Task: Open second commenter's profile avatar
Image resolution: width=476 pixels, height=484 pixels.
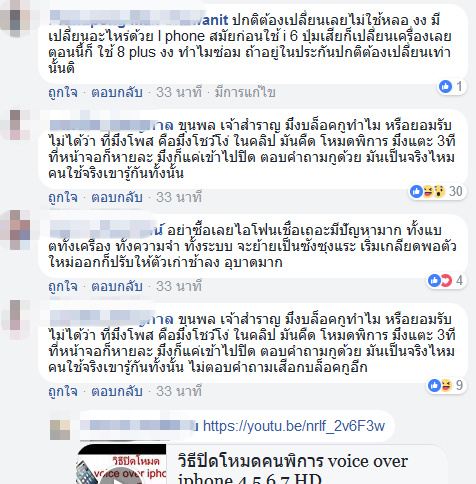Action: click(x=15, y=125)
